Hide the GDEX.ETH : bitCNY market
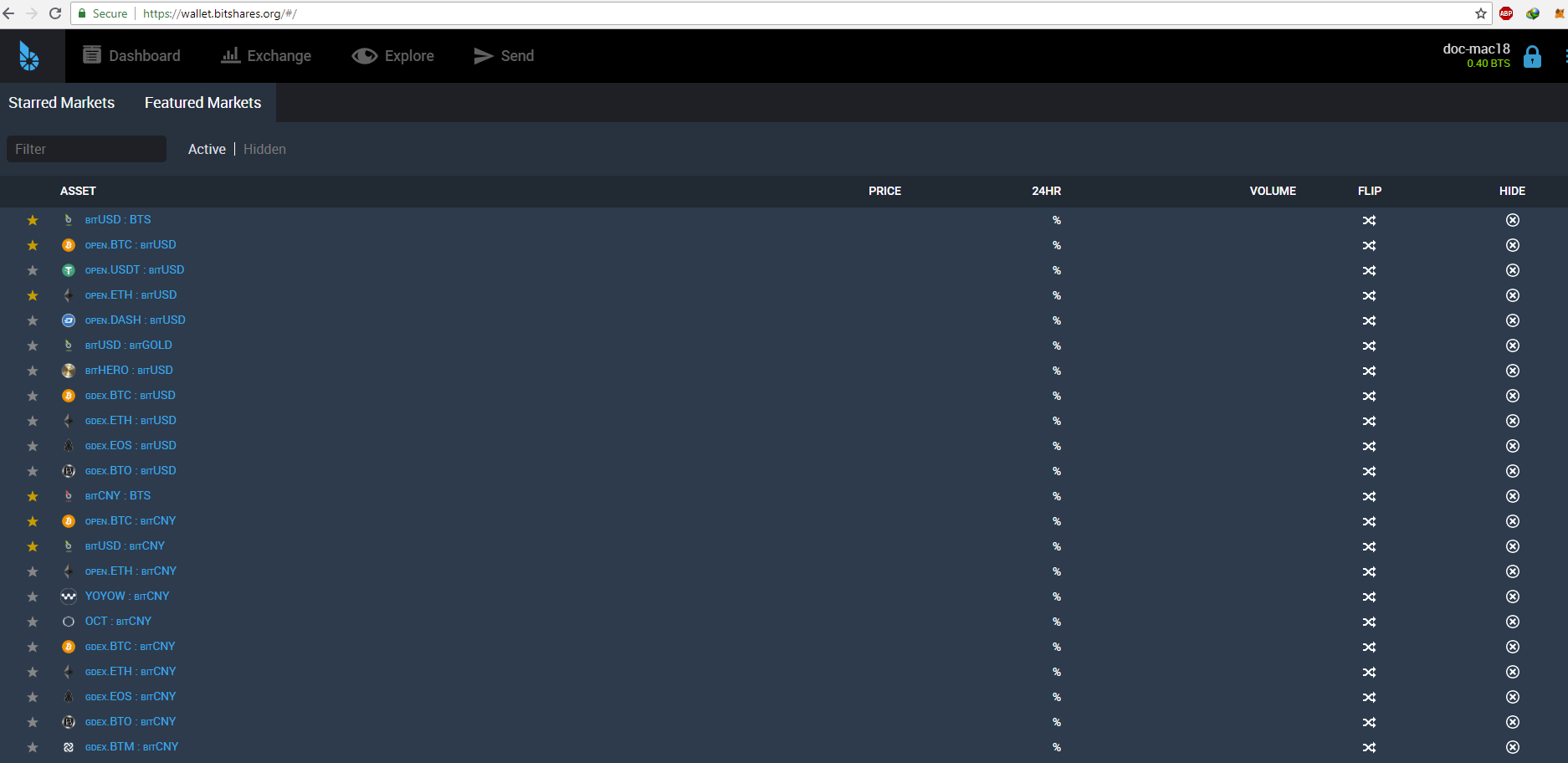 (x=1513, y=672)
